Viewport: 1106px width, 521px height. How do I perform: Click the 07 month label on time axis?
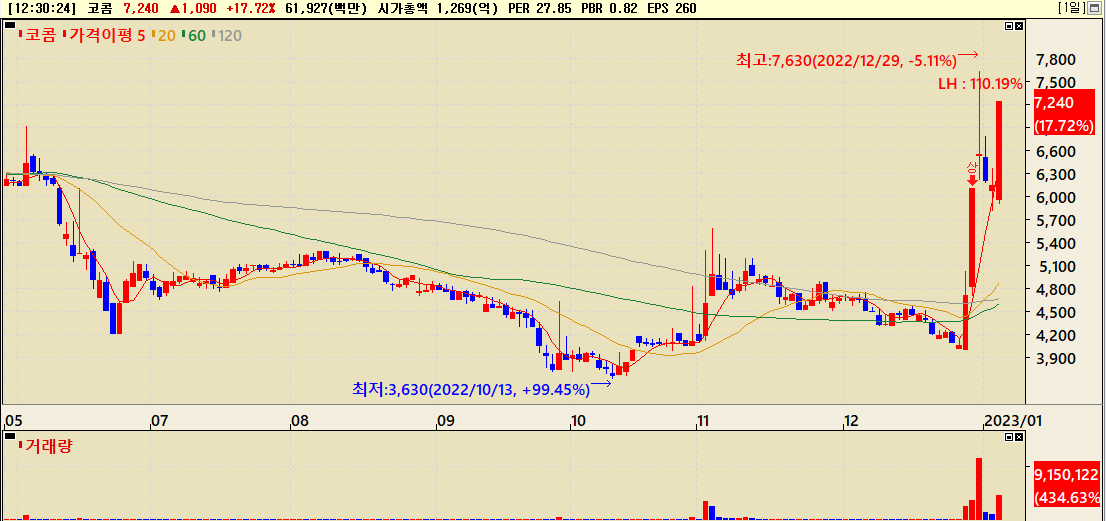158,422
